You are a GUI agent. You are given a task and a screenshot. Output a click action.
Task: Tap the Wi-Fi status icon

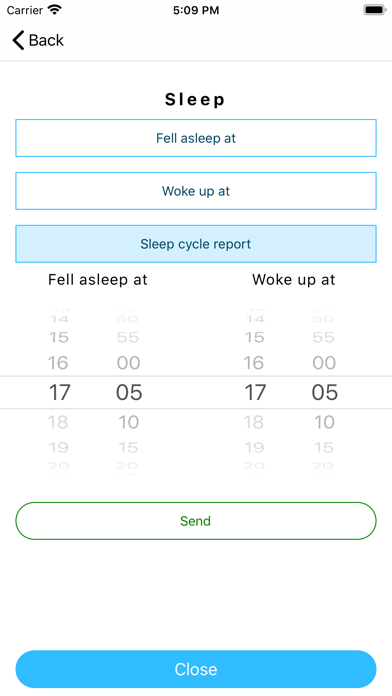55,10
